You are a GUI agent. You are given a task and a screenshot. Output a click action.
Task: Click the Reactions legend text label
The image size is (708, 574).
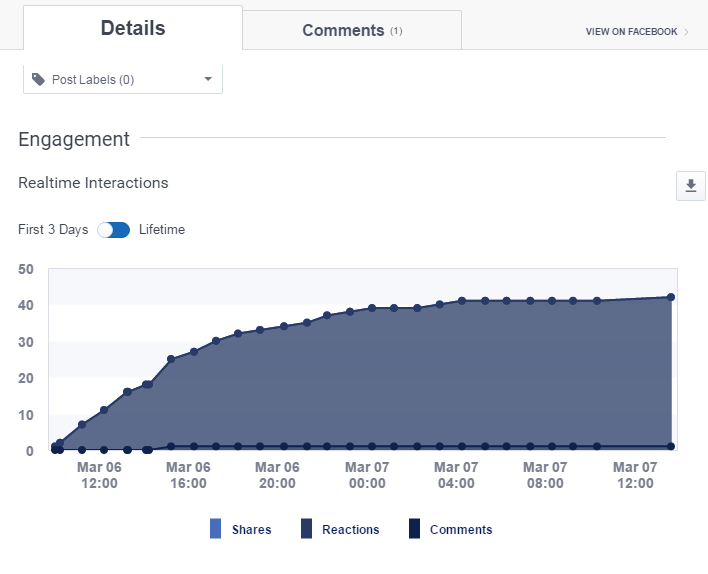point(350,530)
